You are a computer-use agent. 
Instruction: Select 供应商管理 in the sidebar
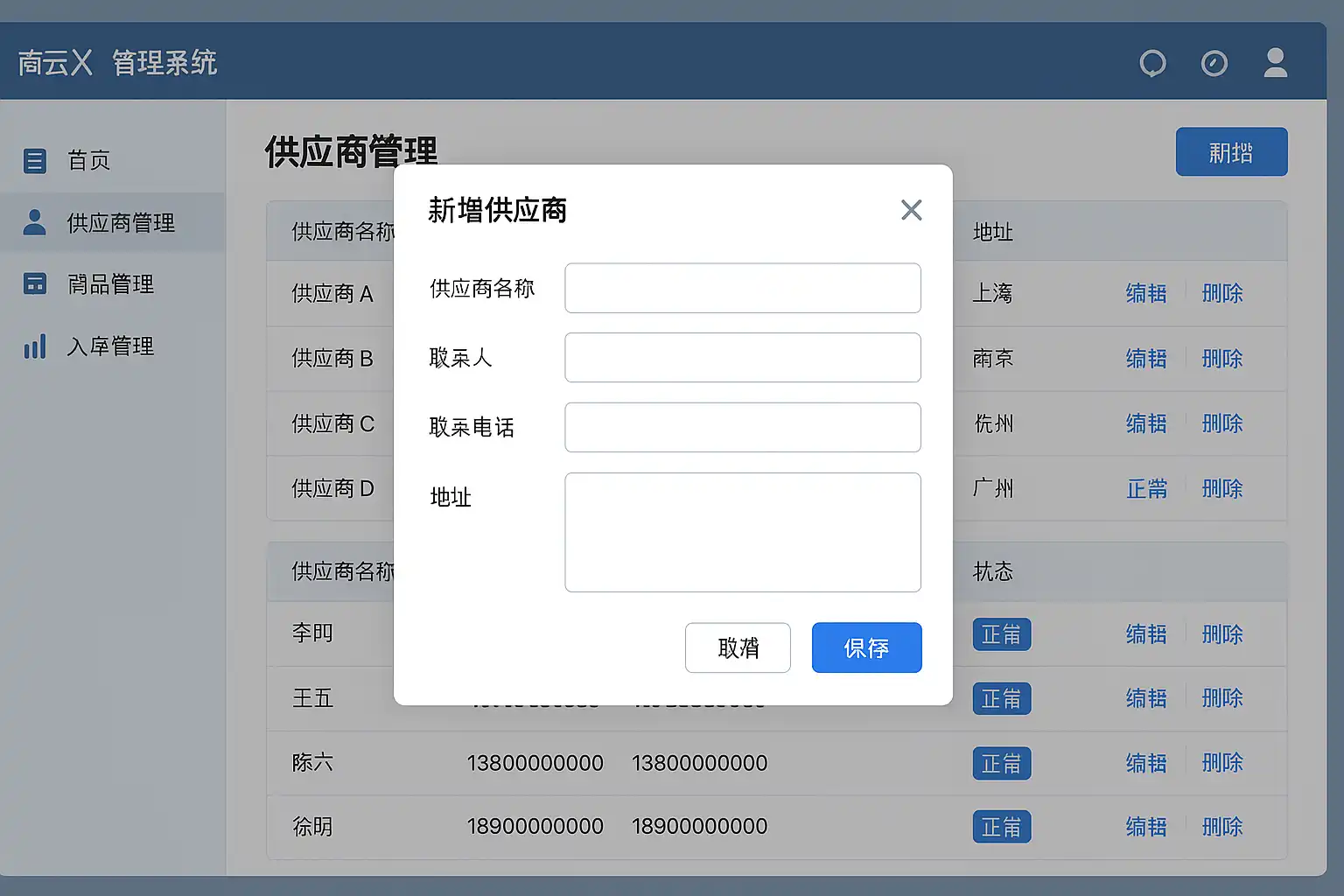[112, 223]
